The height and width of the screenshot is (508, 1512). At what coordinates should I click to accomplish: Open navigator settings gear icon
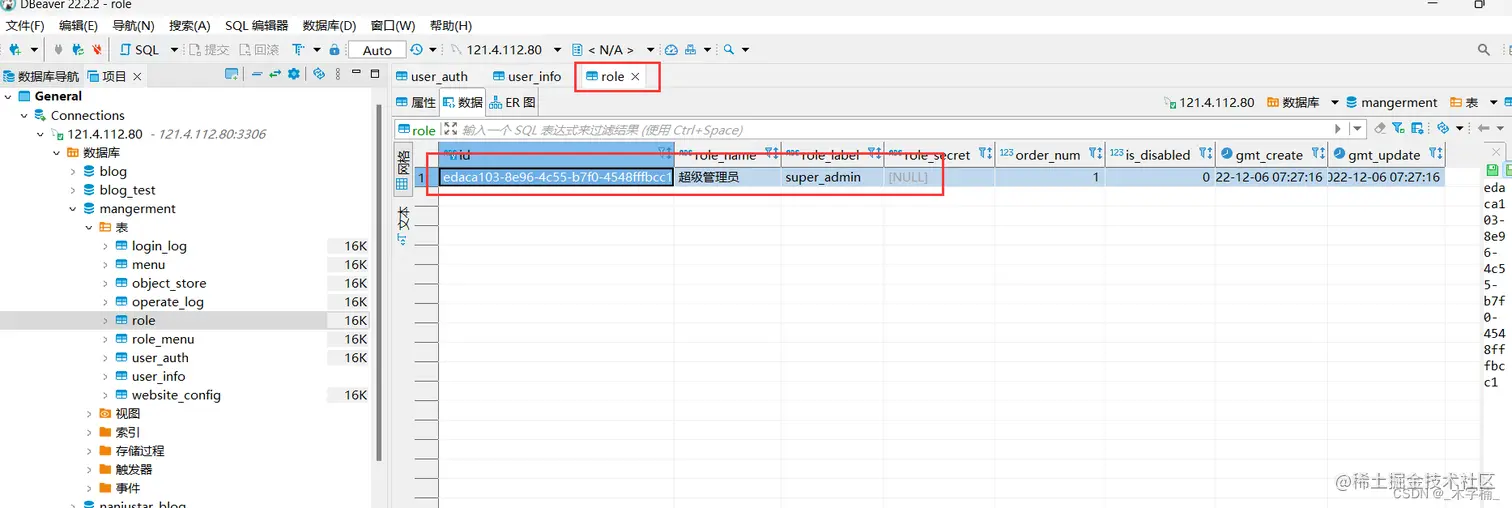click(293, 74)
